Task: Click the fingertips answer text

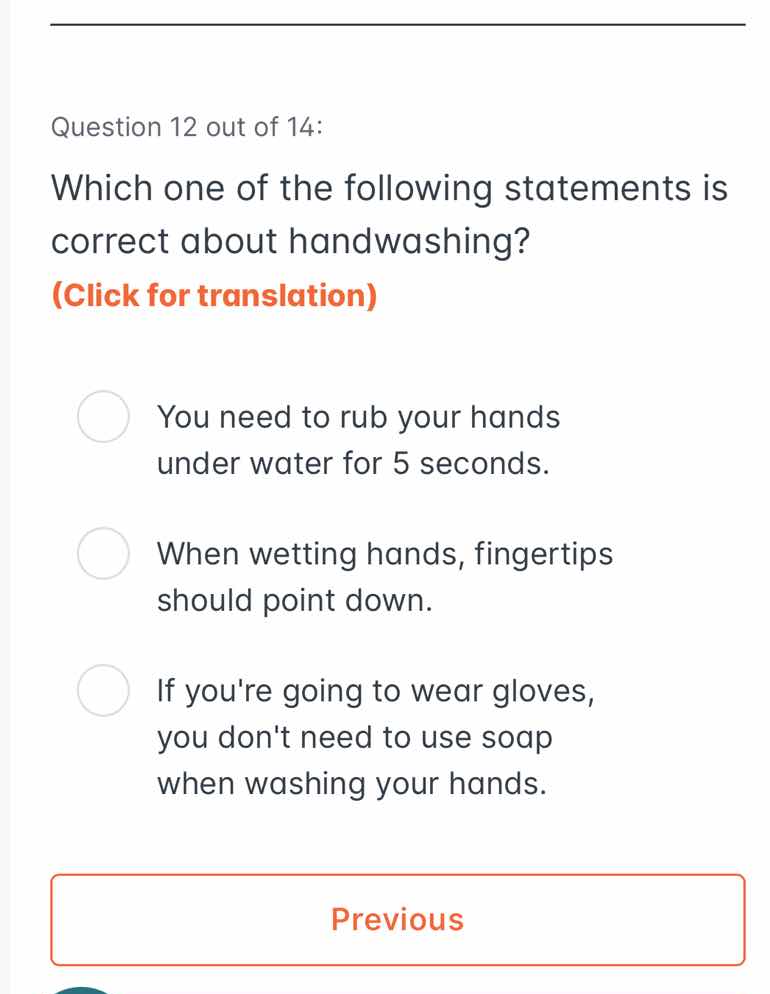Action: pos(385,576)
